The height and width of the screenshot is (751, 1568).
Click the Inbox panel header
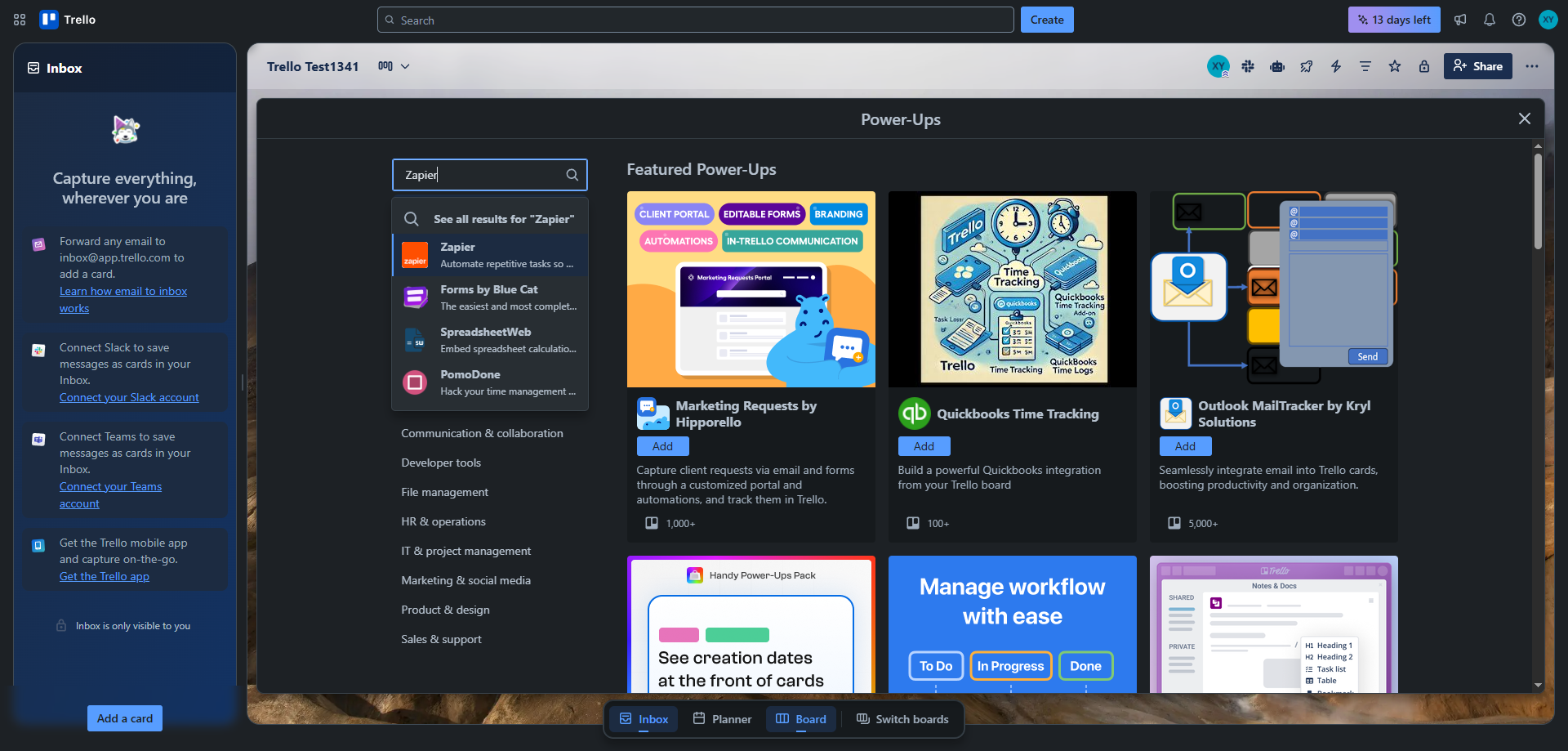[125, 68]
